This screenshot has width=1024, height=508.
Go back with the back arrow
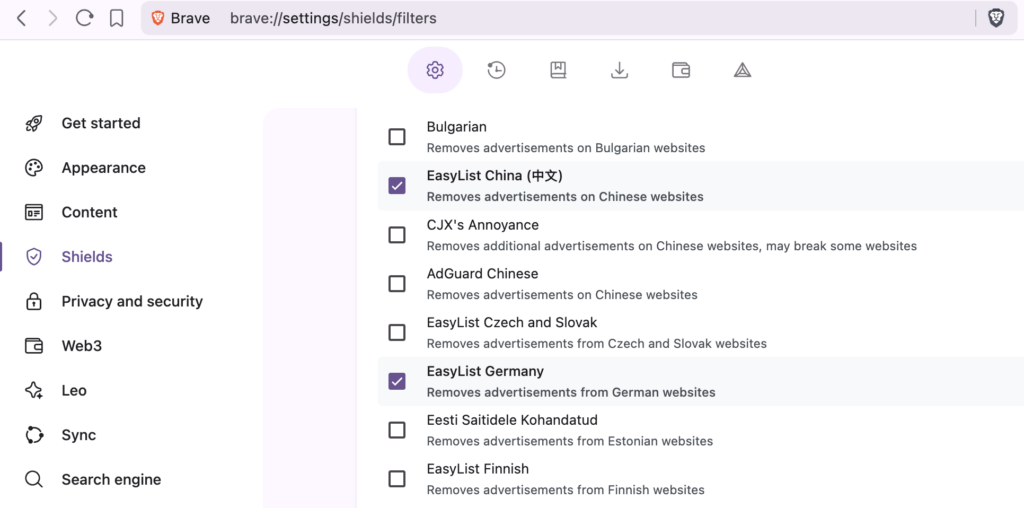coord(21,18)
